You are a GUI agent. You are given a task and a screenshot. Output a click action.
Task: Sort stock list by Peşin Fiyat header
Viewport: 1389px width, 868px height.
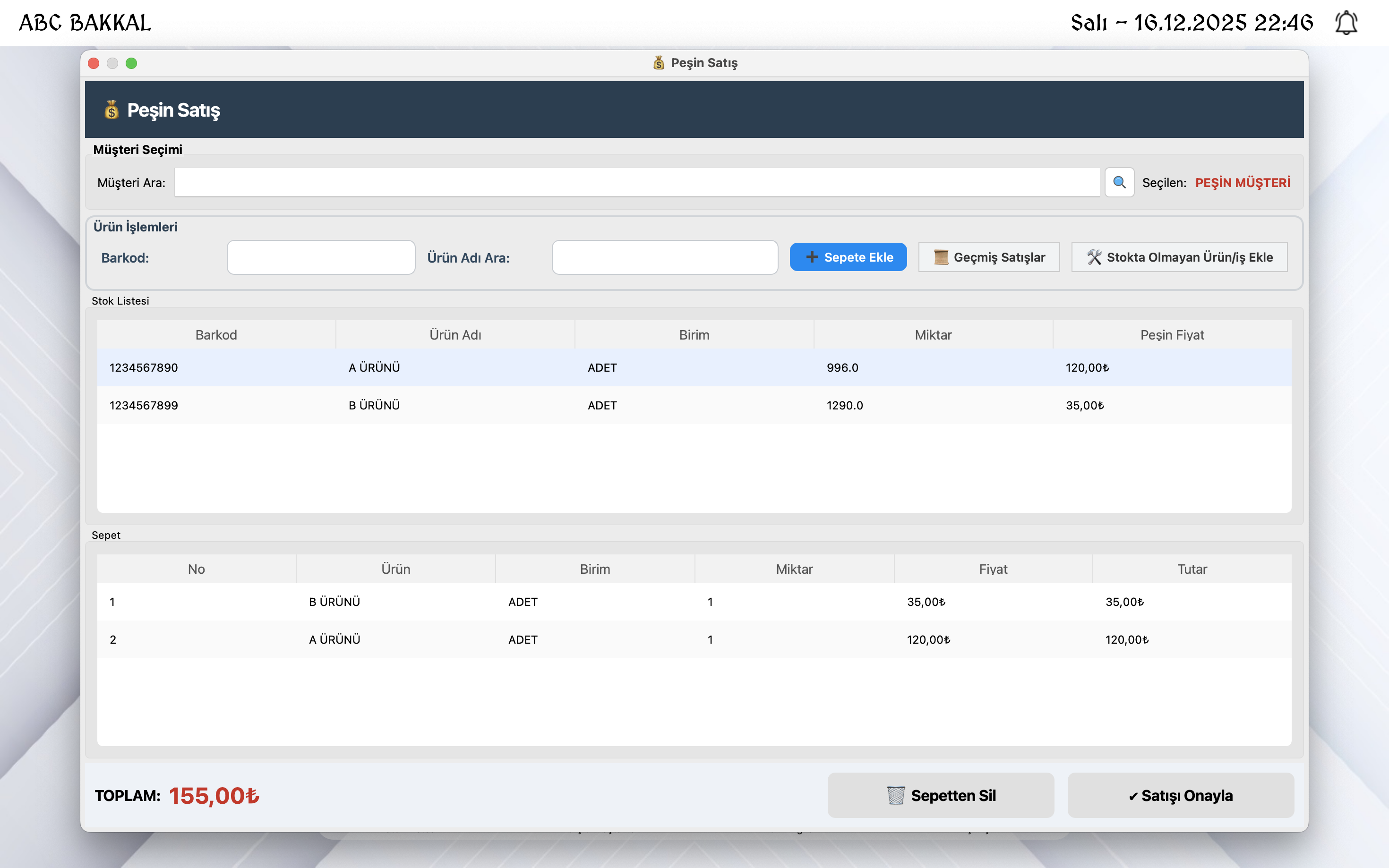tap(1171, 335)
